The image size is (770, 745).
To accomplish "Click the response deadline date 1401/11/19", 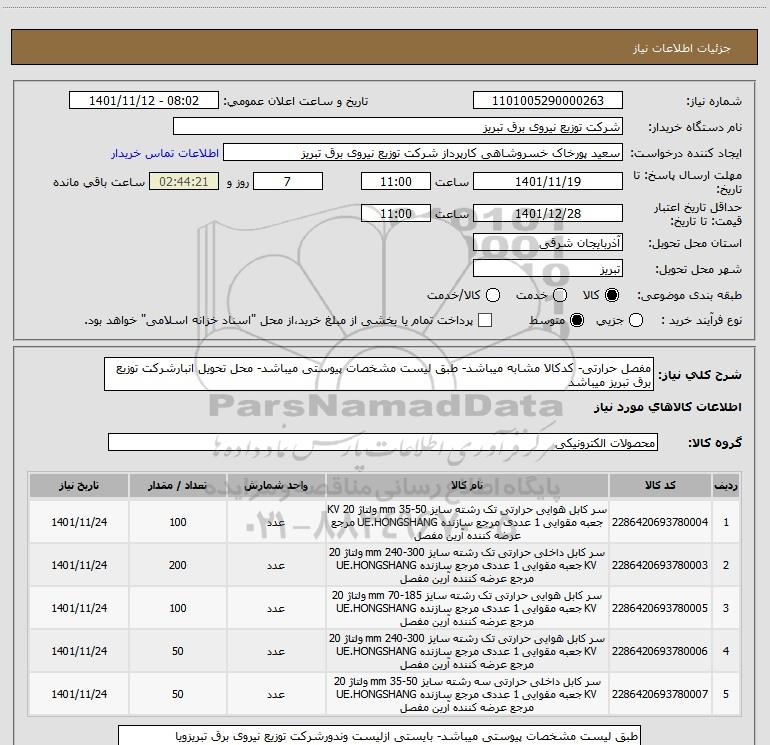I will pos(548,181).
